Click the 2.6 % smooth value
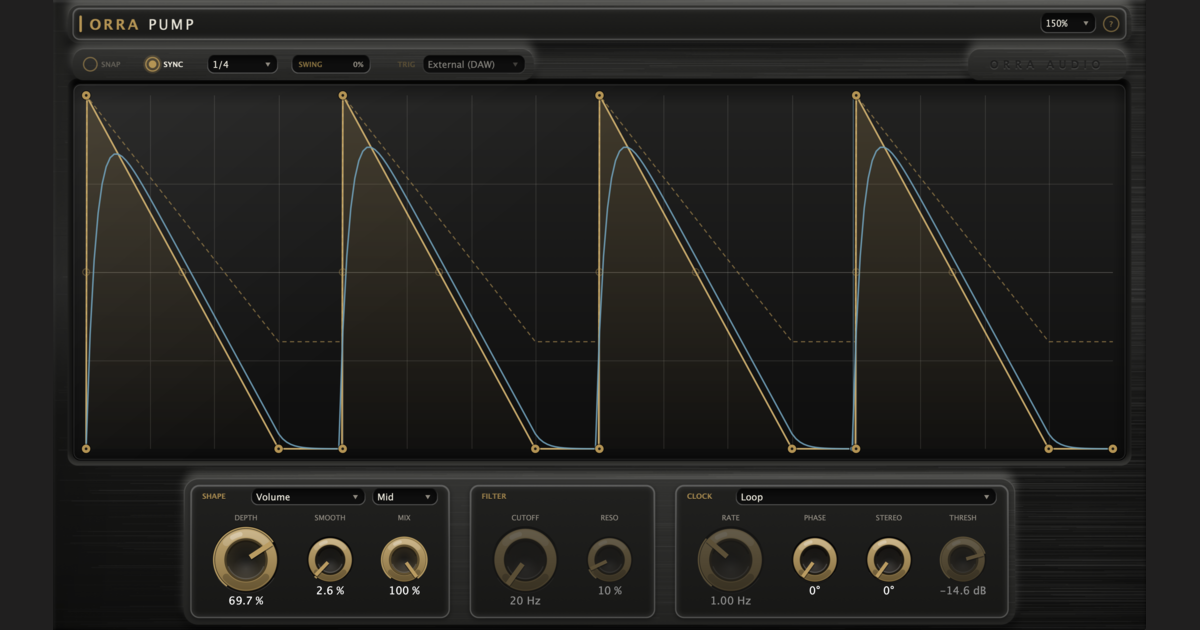Viewport: 1200px width, 630px height. point(330,591)
